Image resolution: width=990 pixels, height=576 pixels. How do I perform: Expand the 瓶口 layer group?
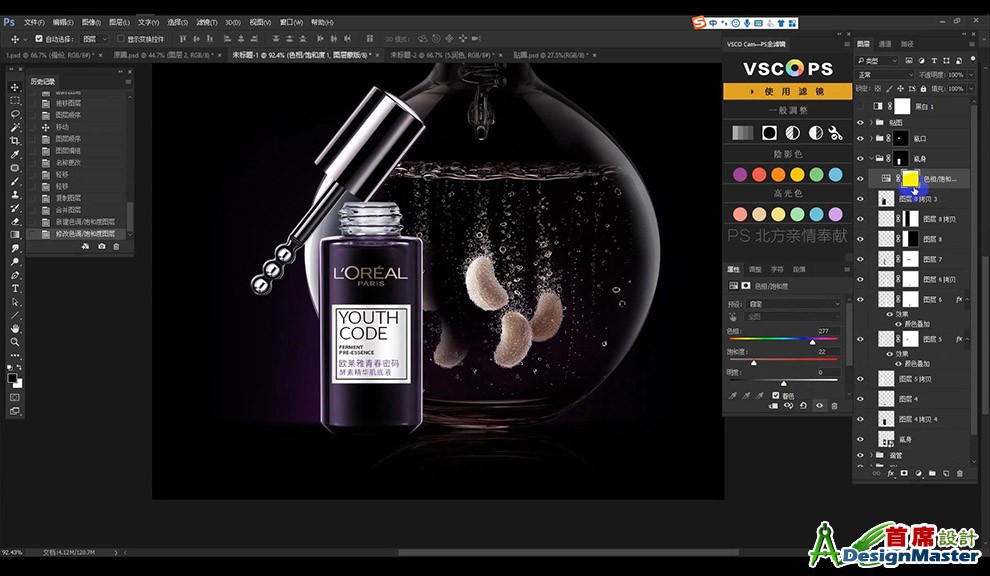(x=871, y=138)
